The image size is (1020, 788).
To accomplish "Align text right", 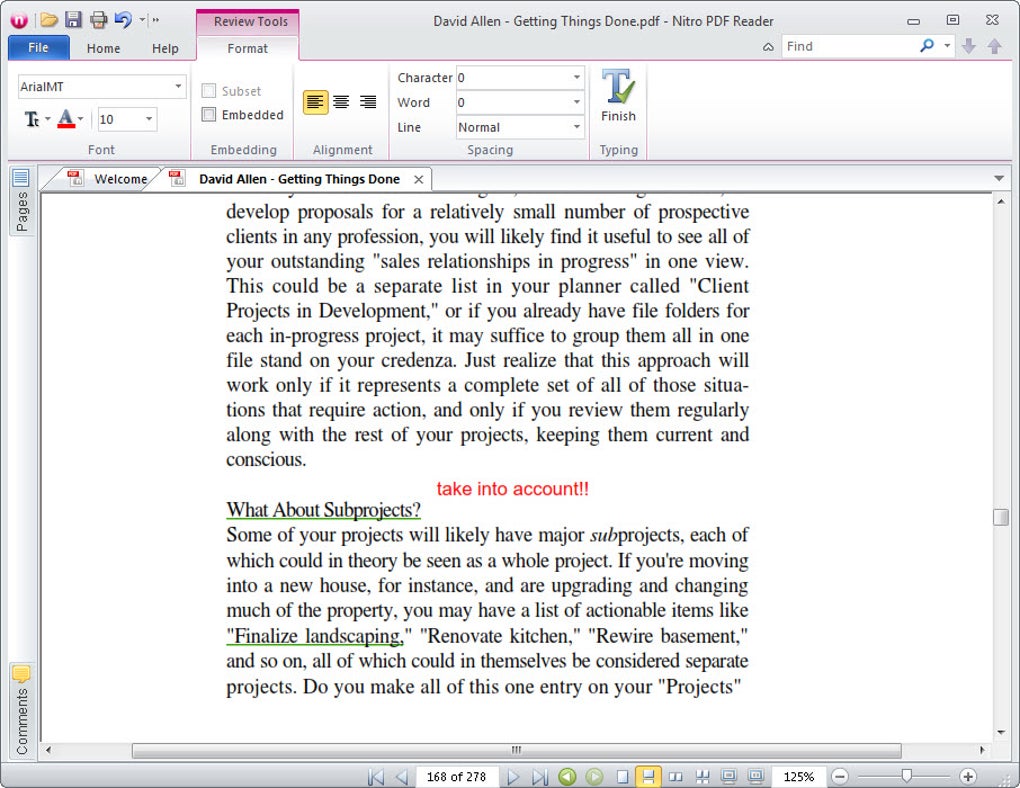I will click(x=368, y=102).
